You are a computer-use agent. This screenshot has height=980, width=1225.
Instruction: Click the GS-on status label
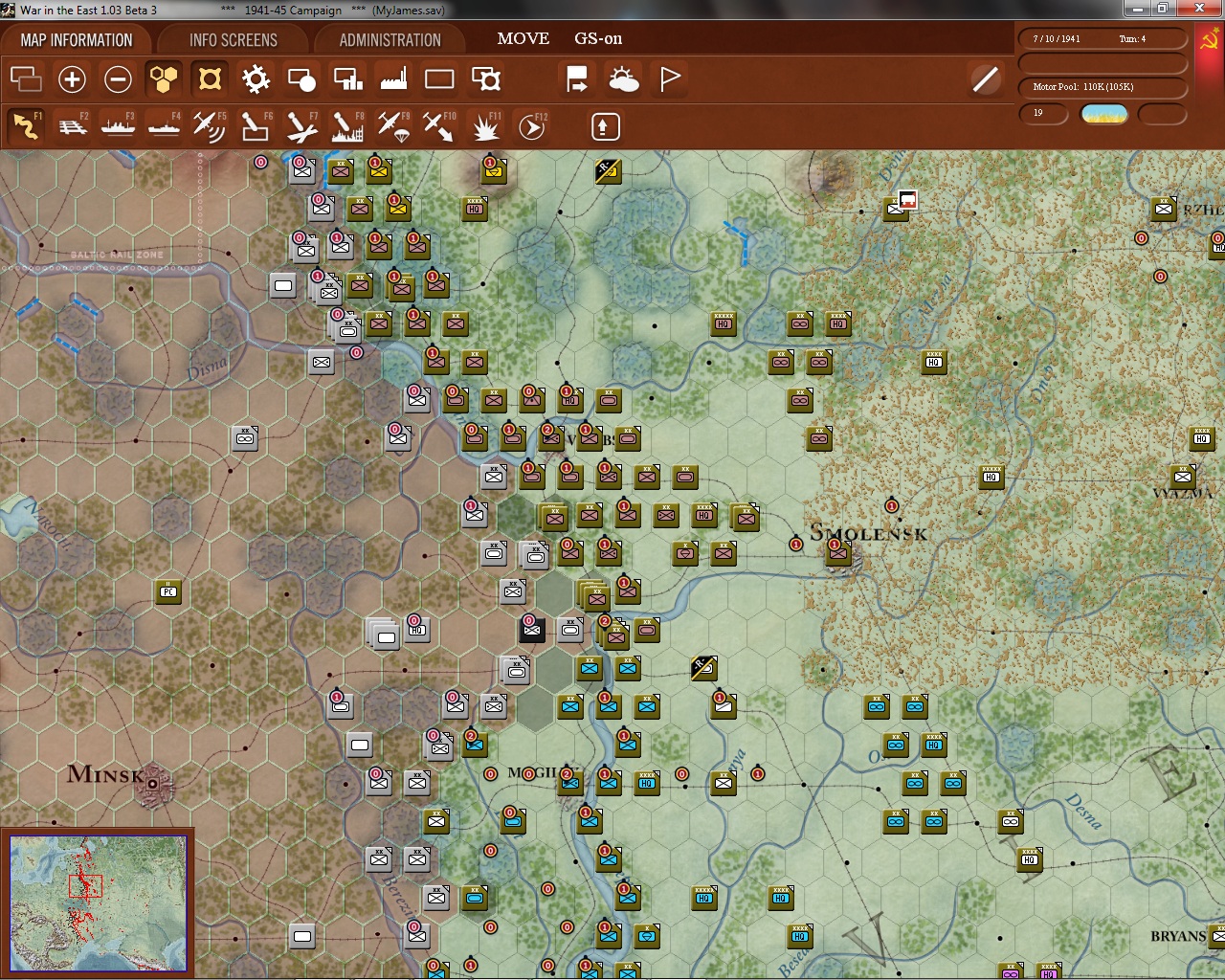pyautogui.click(x=598, y=38)
